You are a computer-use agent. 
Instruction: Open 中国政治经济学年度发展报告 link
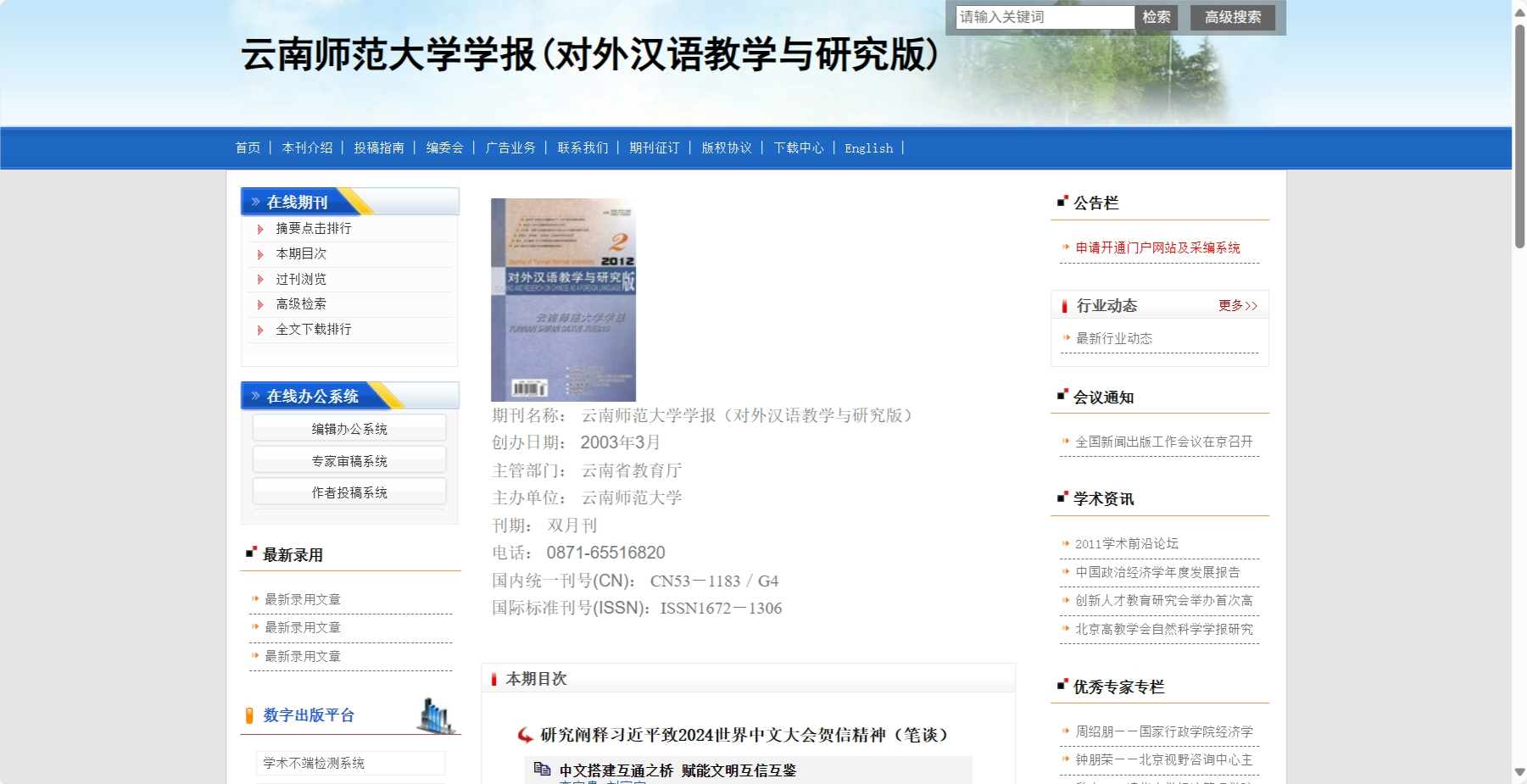click(x=1158, y=572)
